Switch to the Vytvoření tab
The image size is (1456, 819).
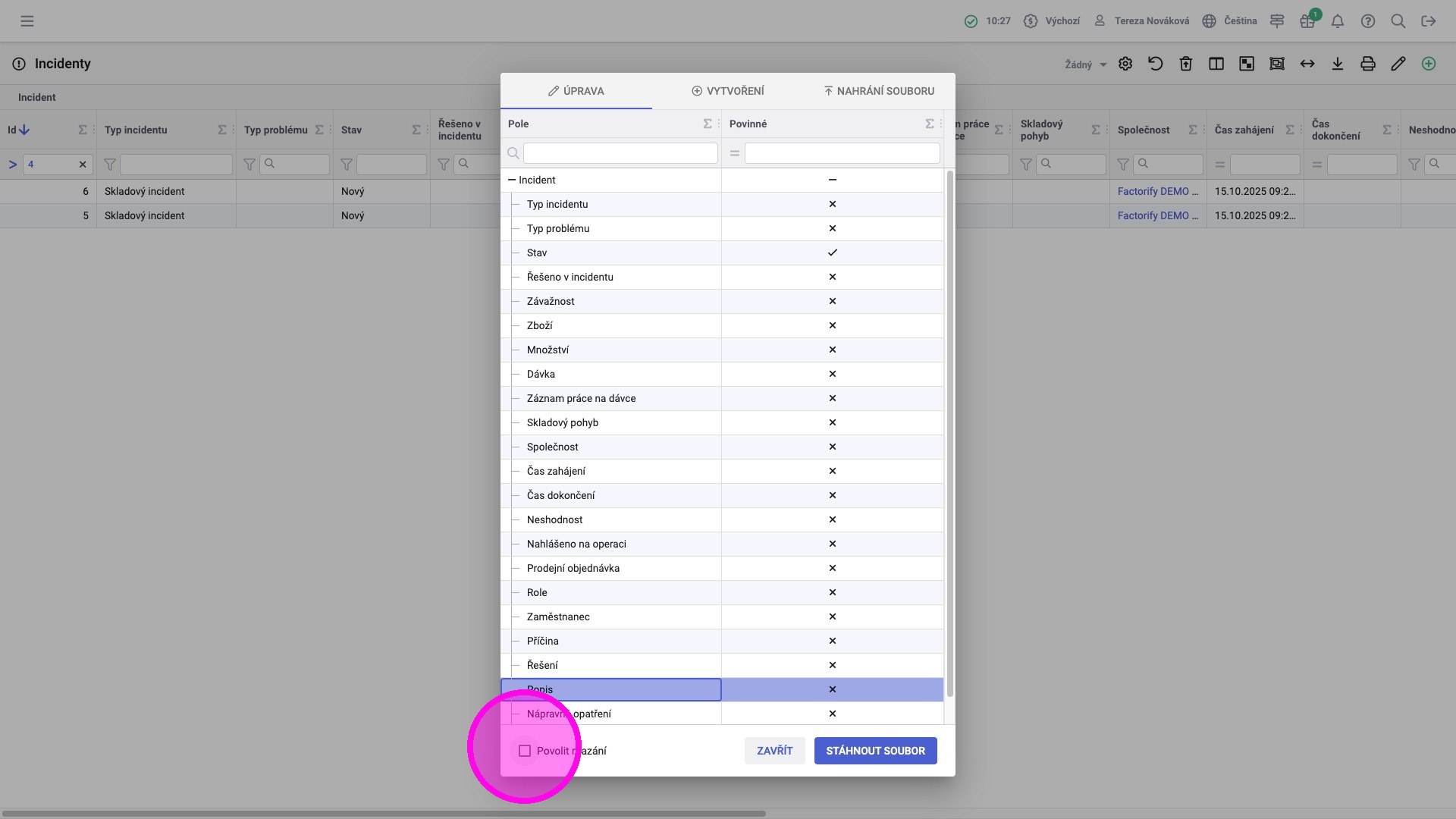click(x=728, y=91)
